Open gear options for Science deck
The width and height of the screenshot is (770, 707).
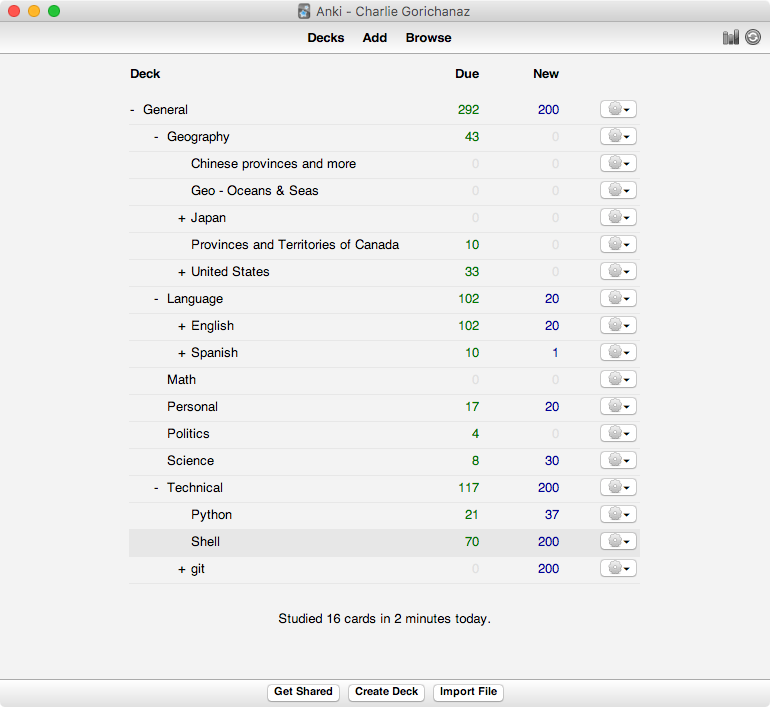point(618,460)
